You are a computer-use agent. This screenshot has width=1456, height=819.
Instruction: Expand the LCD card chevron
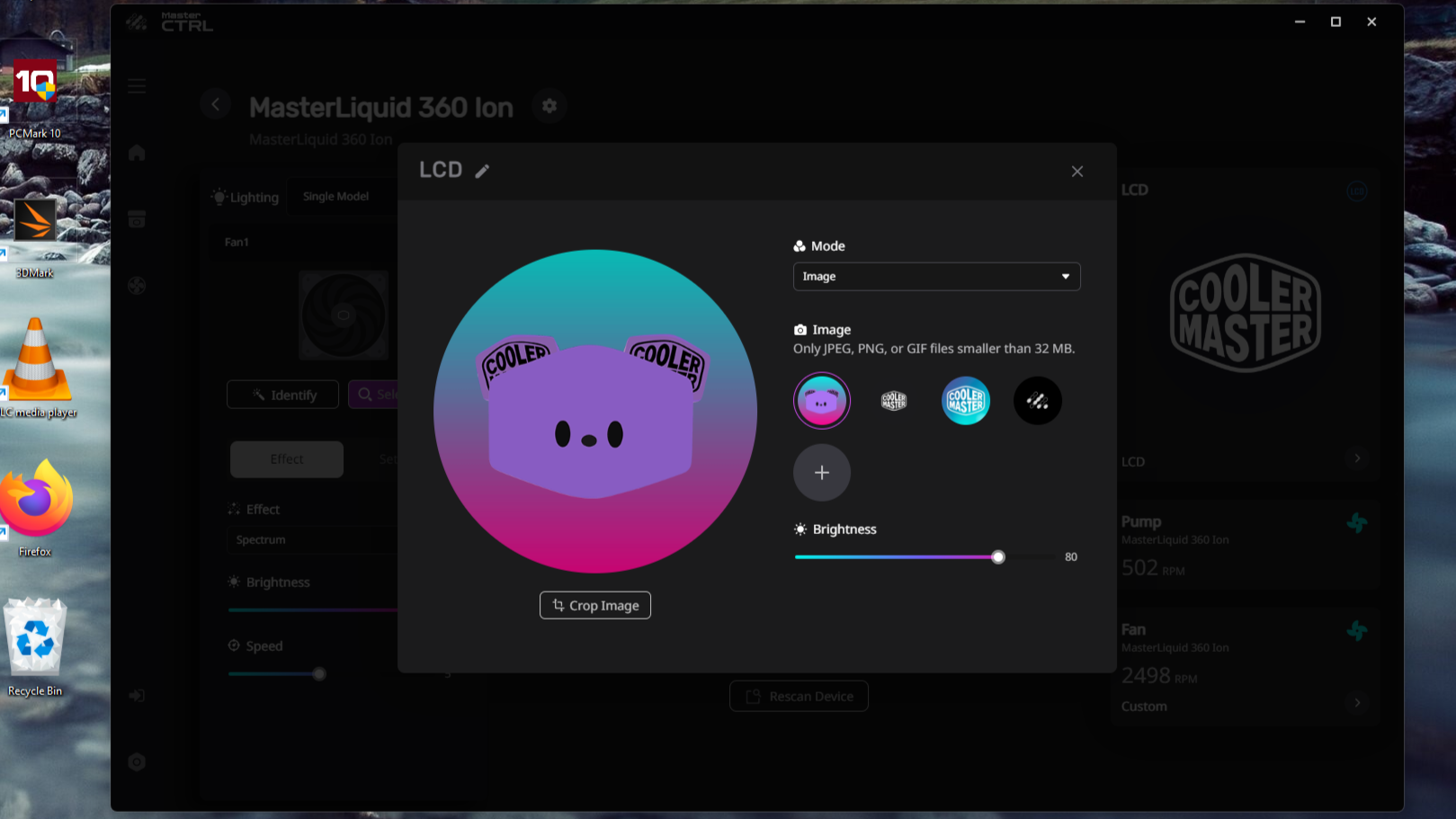[x=1357, y=459]
